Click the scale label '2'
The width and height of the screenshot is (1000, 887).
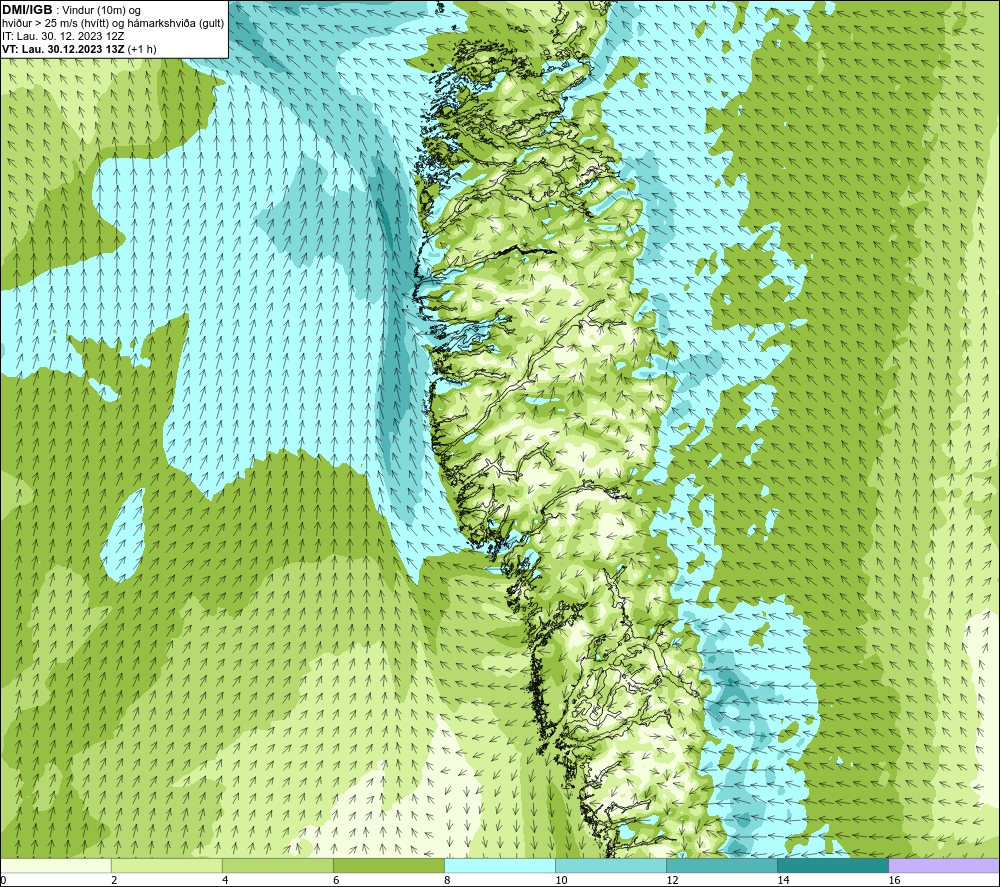114,880
